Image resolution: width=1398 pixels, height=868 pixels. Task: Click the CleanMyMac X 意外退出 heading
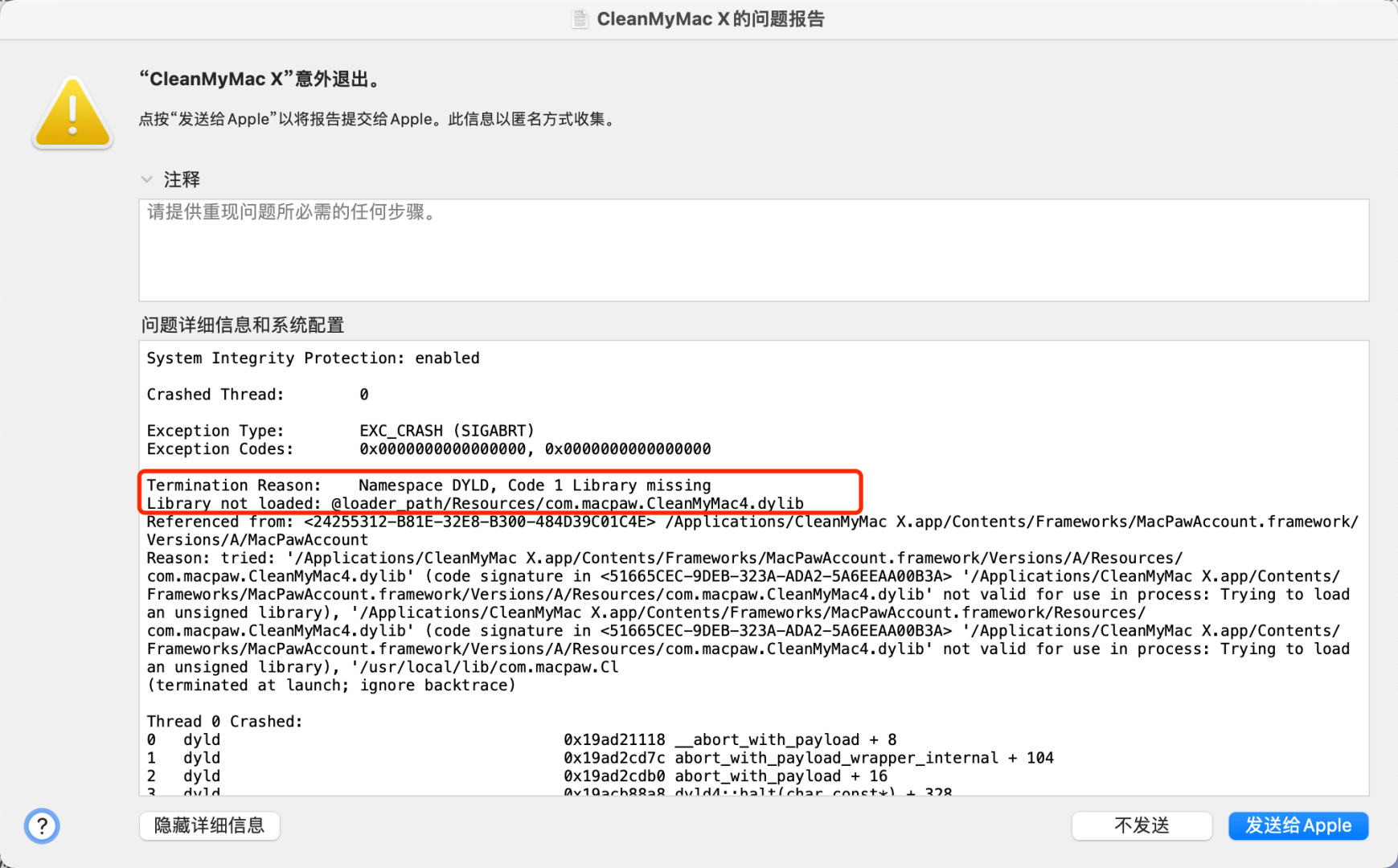[x=263, y=79]
